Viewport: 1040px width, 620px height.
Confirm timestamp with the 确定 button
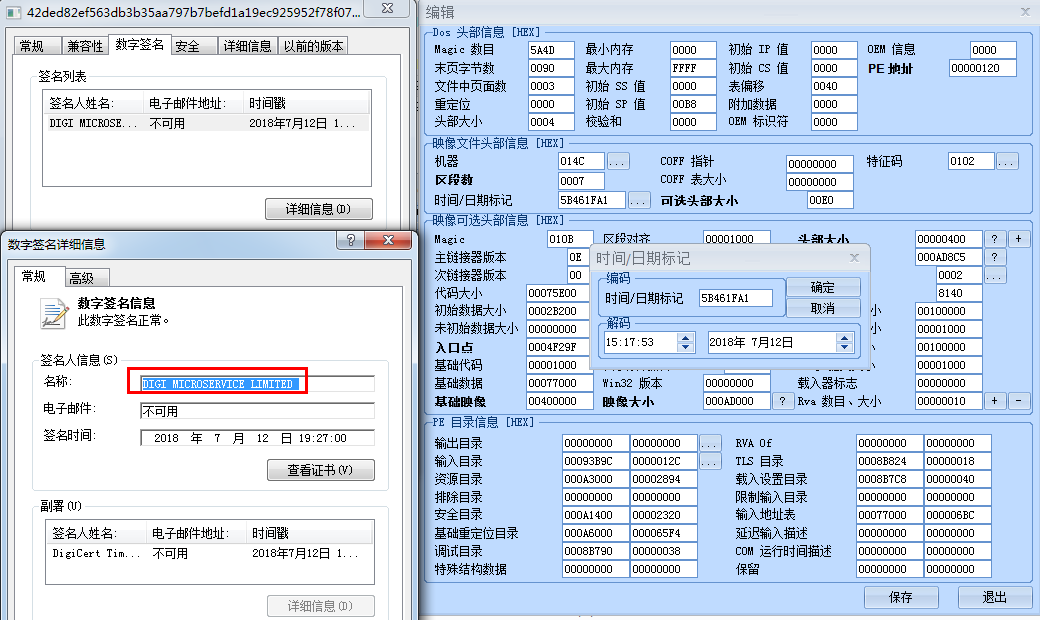823,288
